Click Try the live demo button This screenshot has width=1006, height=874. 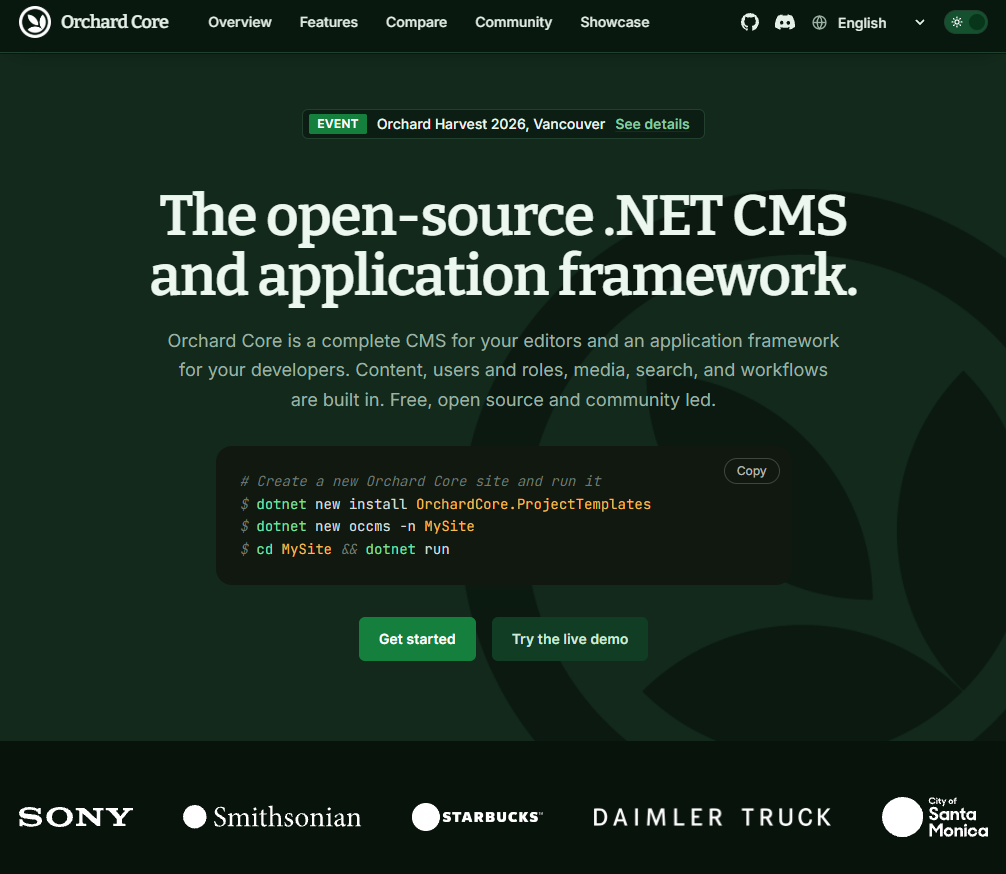click(570, 639)
